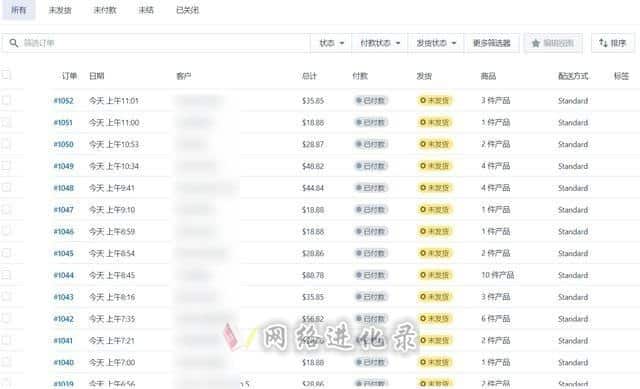Click the $44.84 total of order #1048
Image resolution: width=640 pixels, height=389 pixels.
[313, 188]
